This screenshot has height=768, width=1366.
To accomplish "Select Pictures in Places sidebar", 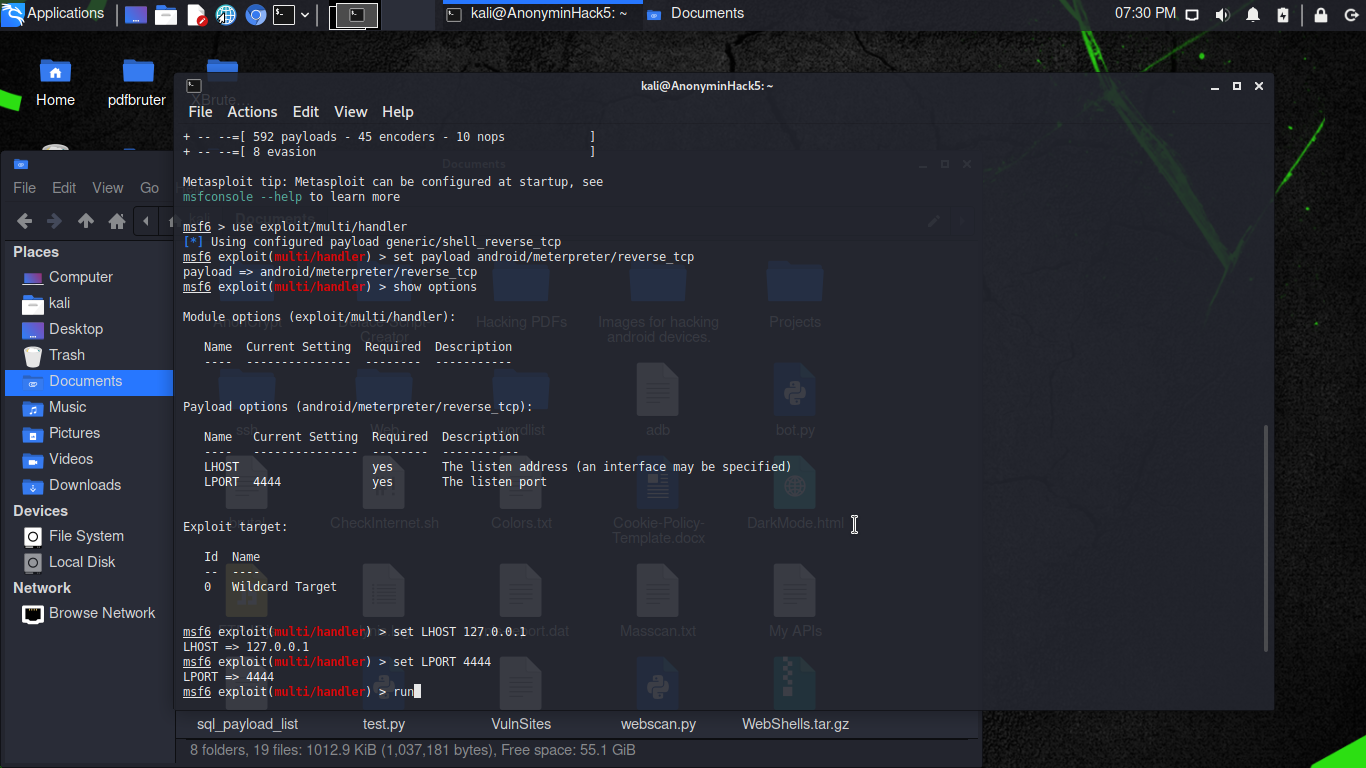I will pos(89,433).
